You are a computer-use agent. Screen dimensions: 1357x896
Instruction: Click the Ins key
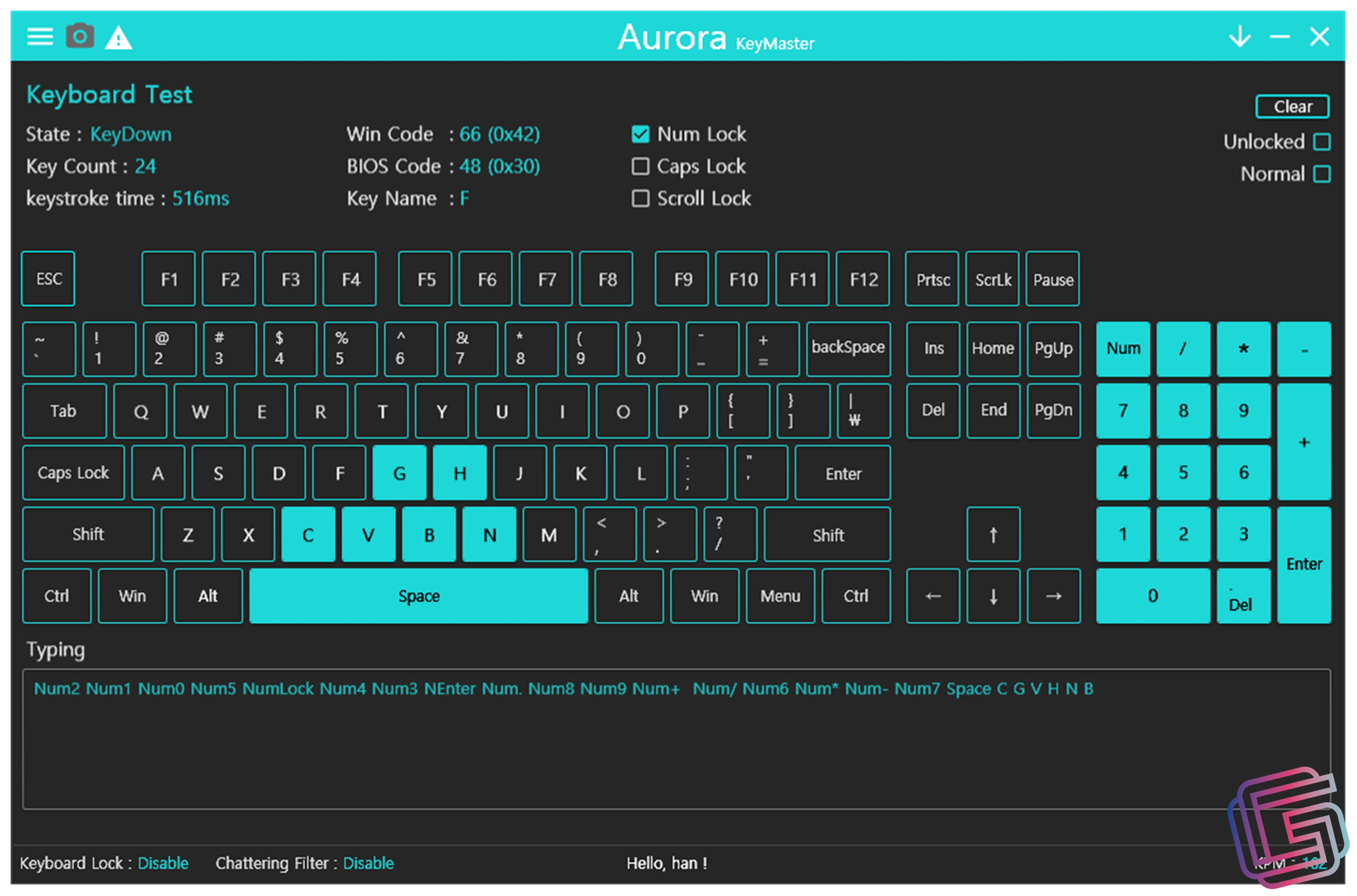pos(933,349)
